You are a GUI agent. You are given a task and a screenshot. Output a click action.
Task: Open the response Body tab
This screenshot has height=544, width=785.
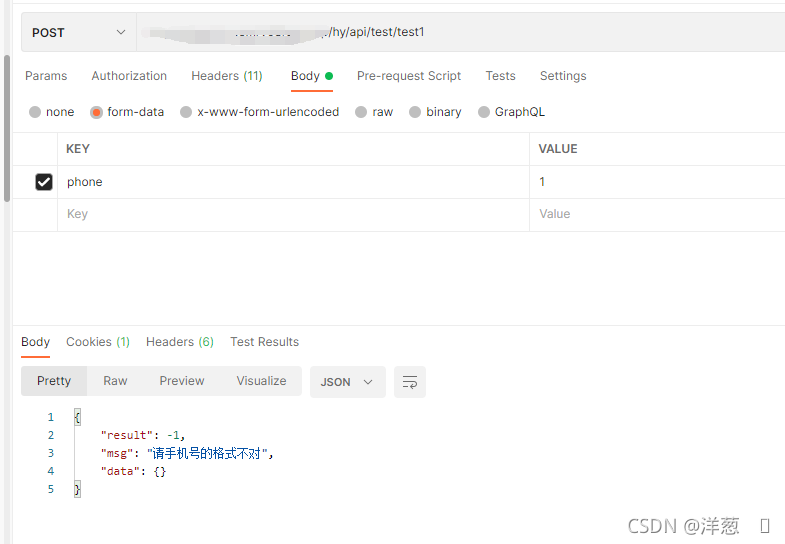36,342
